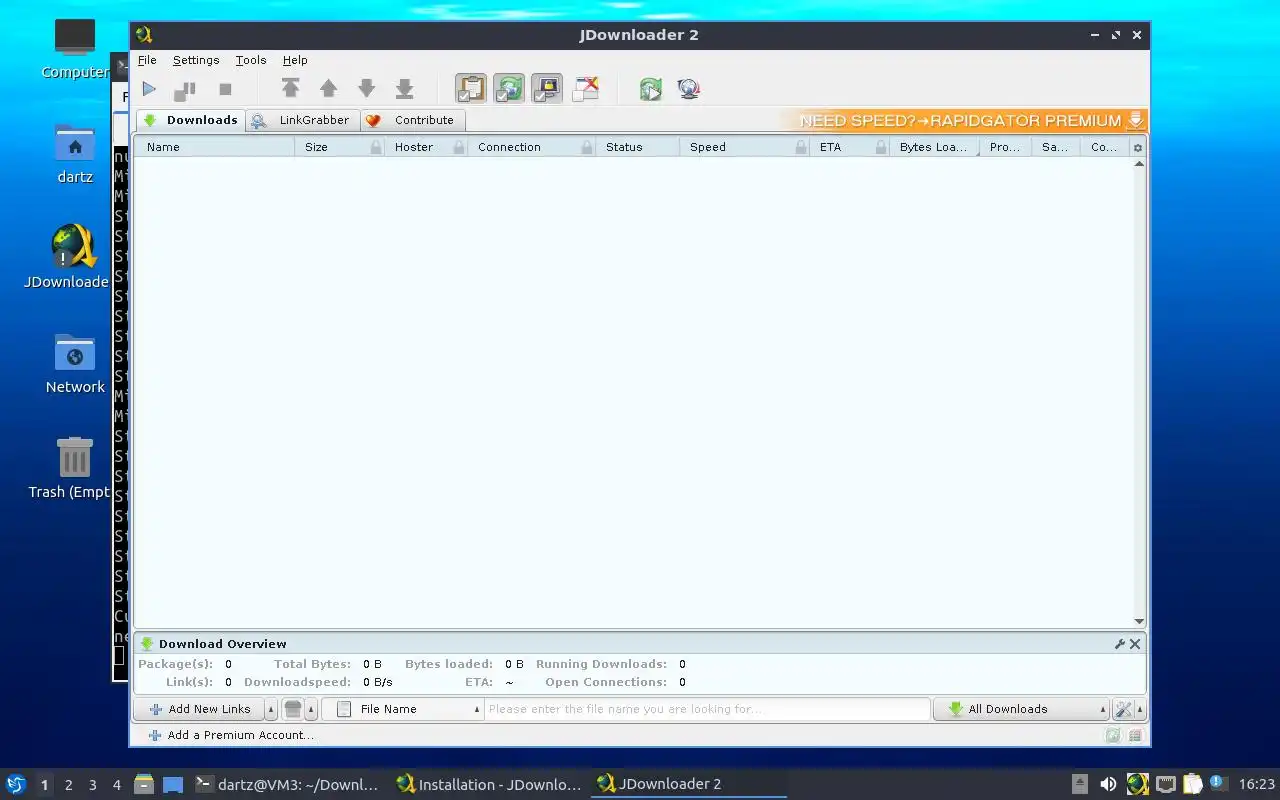Image resolution: width=1280 pixels, height=800 pixels.
Task: Open bottom bar tools settings icon
Action: (x=1123, y=709)
